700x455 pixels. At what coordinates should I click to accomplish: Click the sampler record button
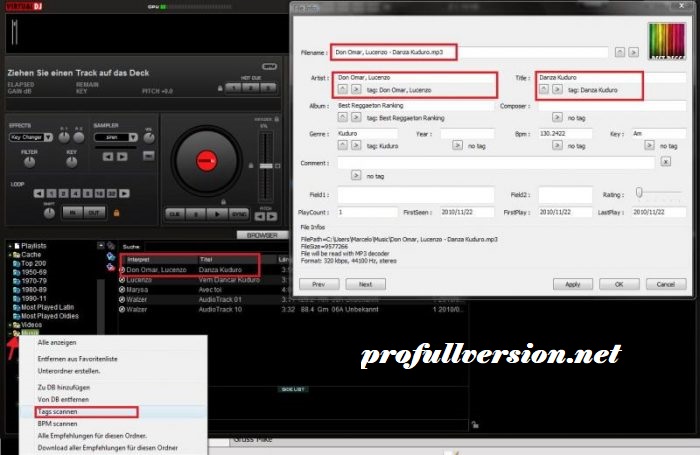[149, 155]
